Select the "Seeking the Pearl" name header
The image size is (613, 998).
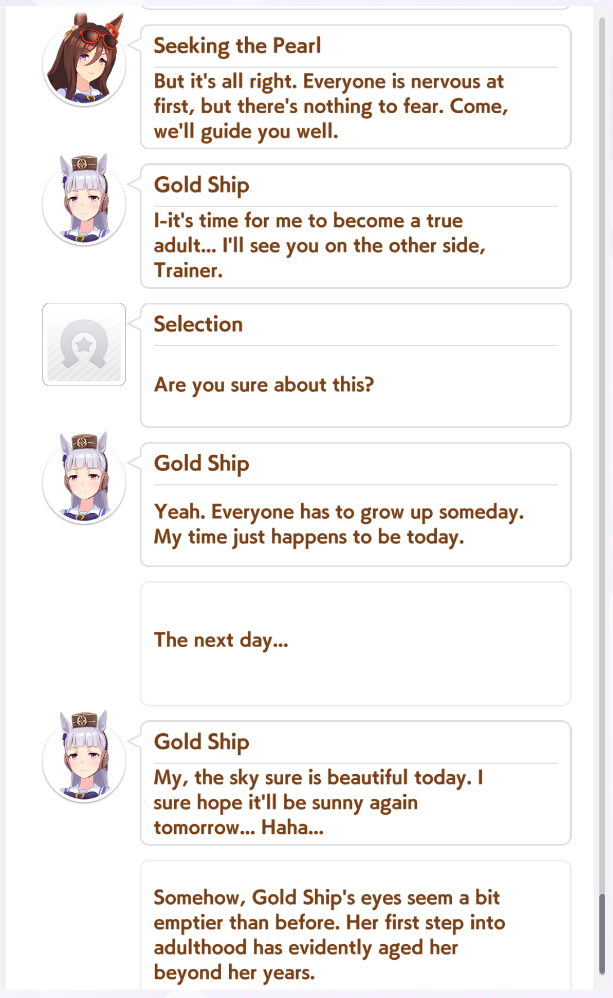tap(237, 46)
